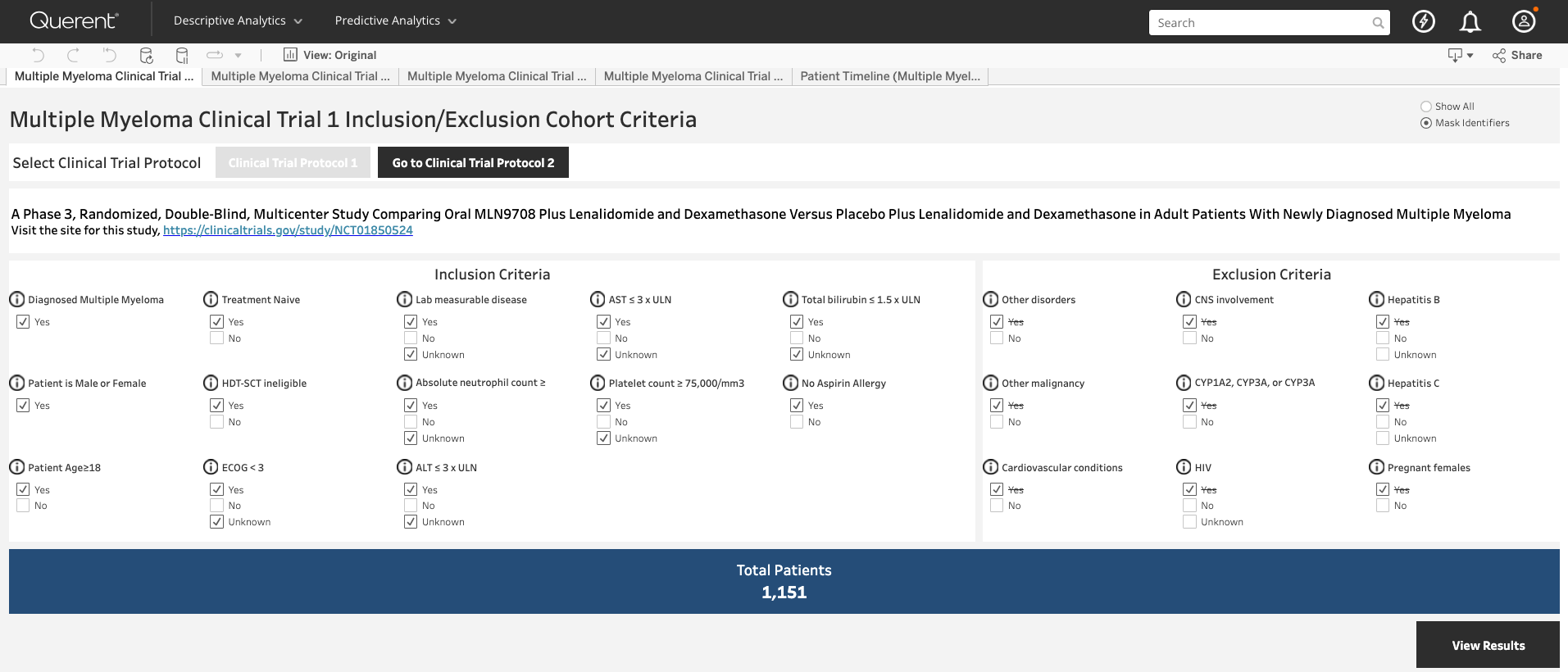Click the Replay animation icon
1568x672 pixels.
(x=215, y=55)
